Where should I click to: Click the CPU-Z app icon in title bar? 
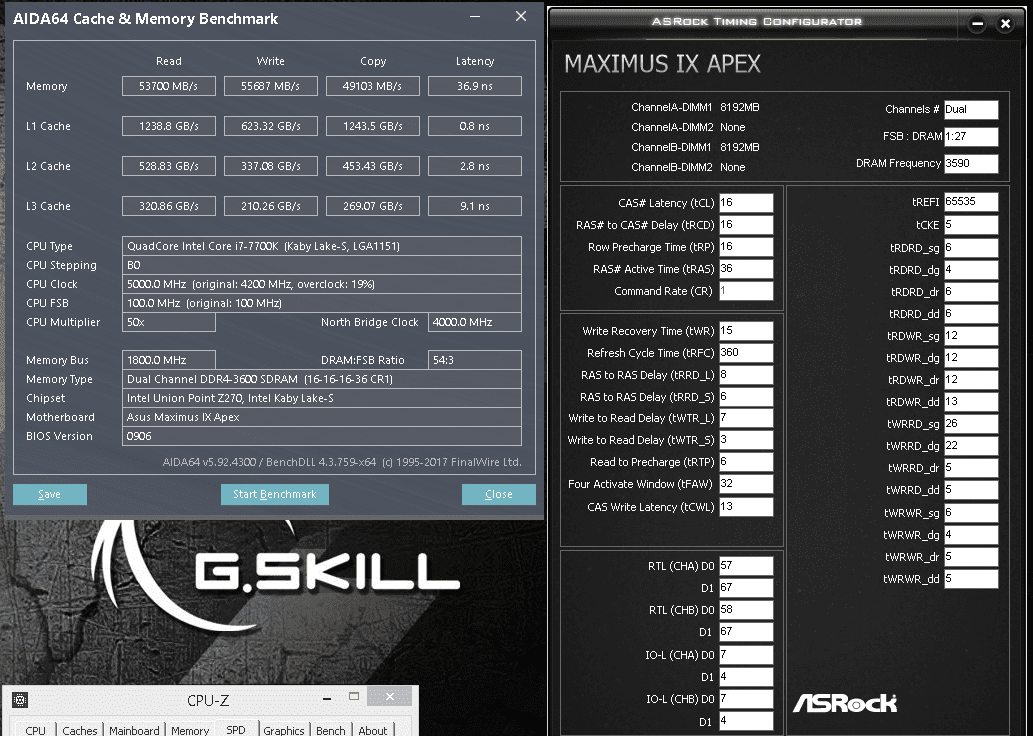pyautogui.click(x=20, y=700)
